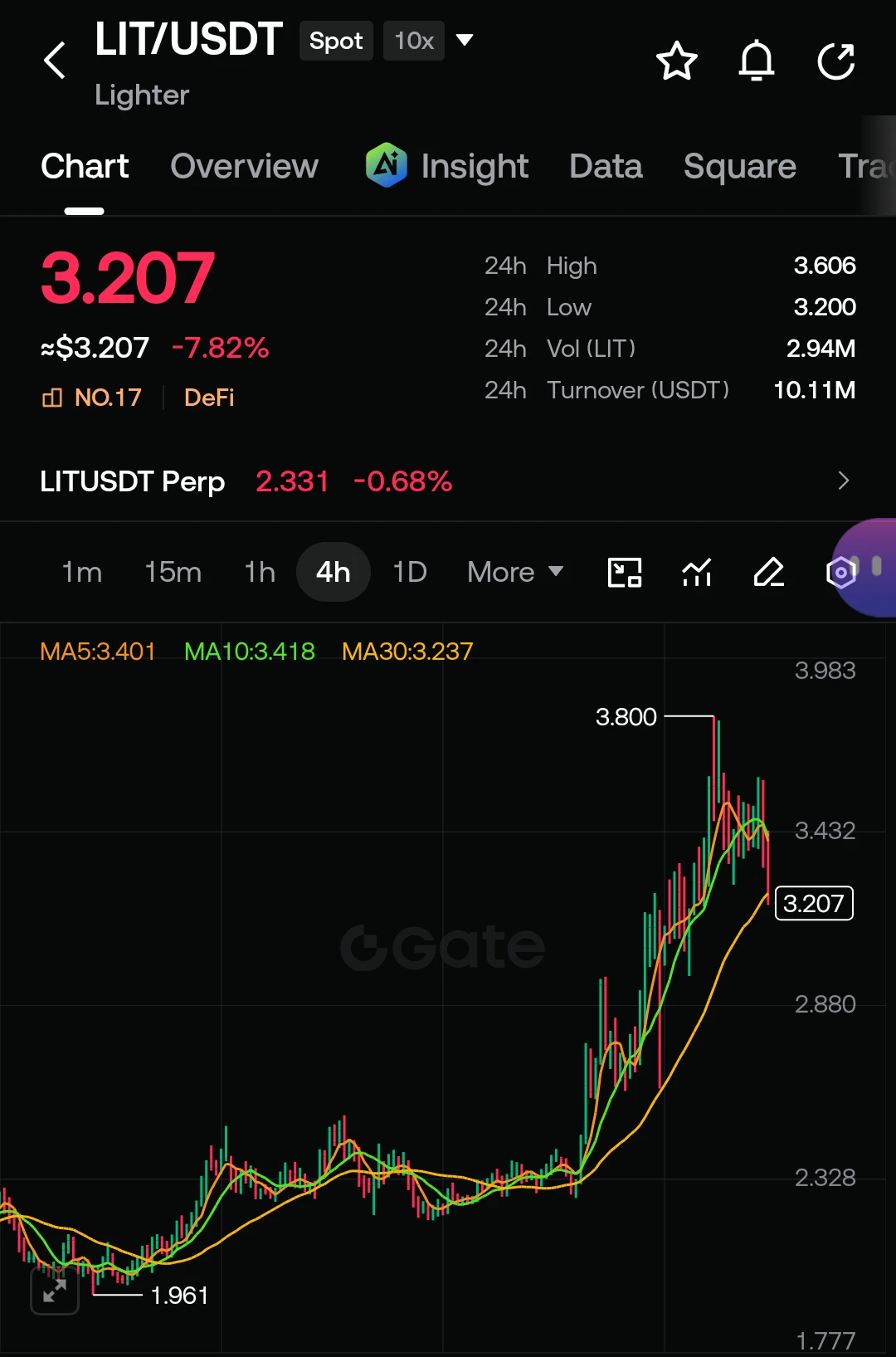The width and height of the screenshot is (896, 1357).
Task: Tap the MA10:3.418 indicator label
Action: pos(250,652)
